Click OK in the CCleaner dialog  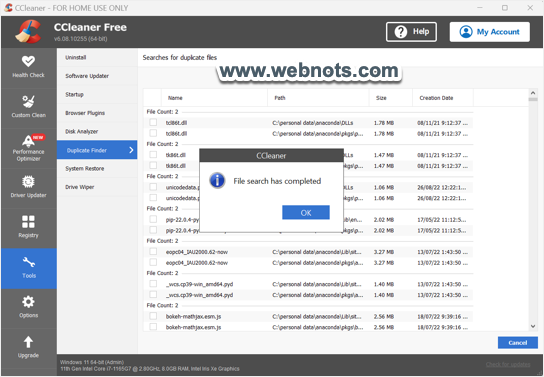tap(306, 213)
